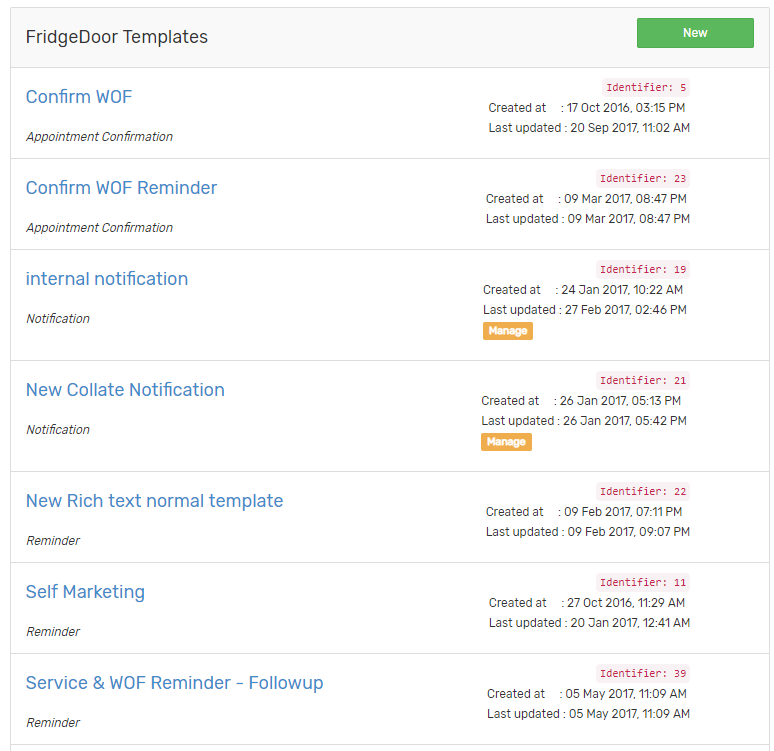Click the Identifier: 11 badge
Viewport: 774px width, 751px height.
643,583
